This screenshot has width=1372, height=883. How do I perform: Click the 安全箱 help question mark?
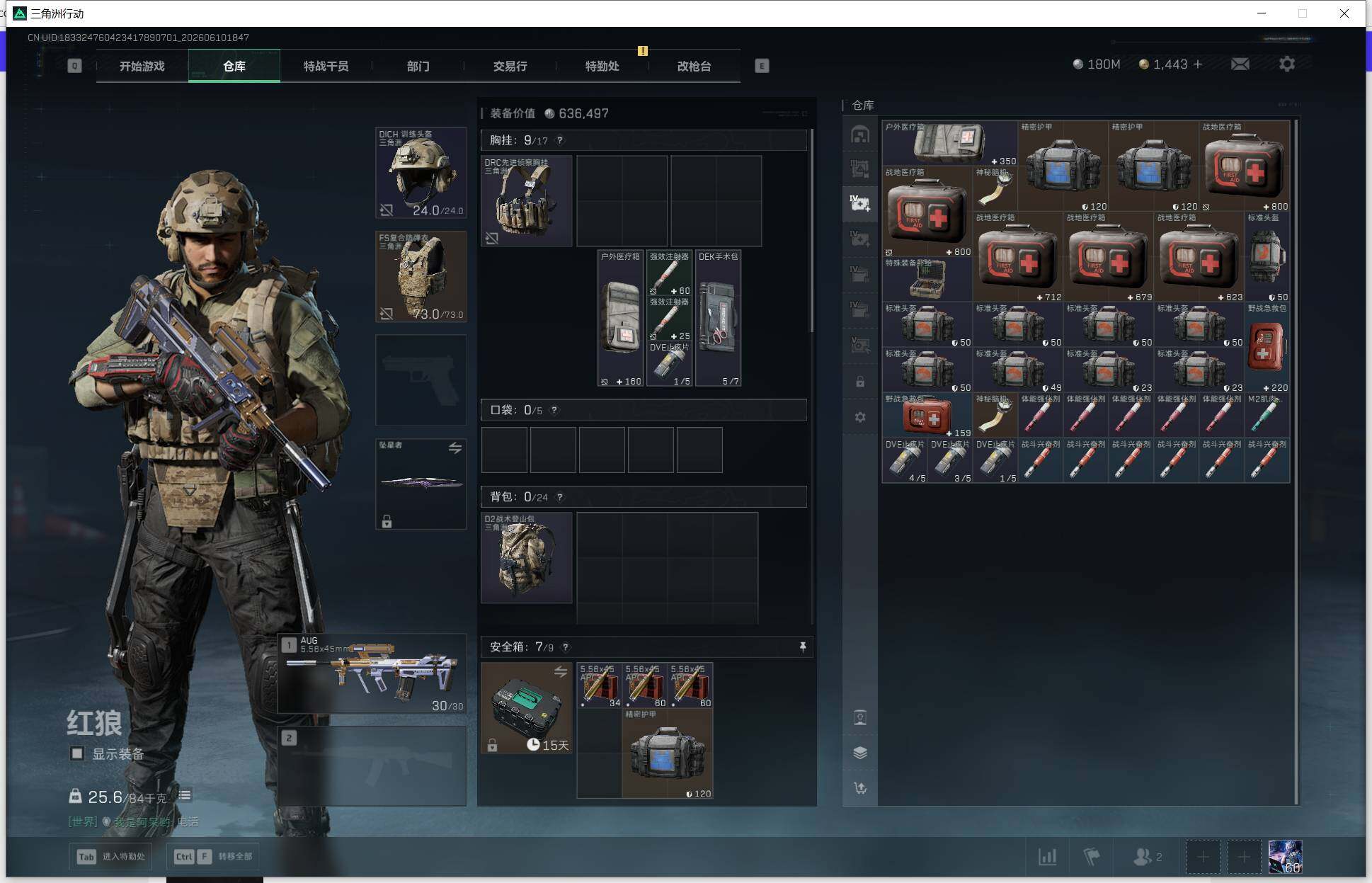point(565,647)
